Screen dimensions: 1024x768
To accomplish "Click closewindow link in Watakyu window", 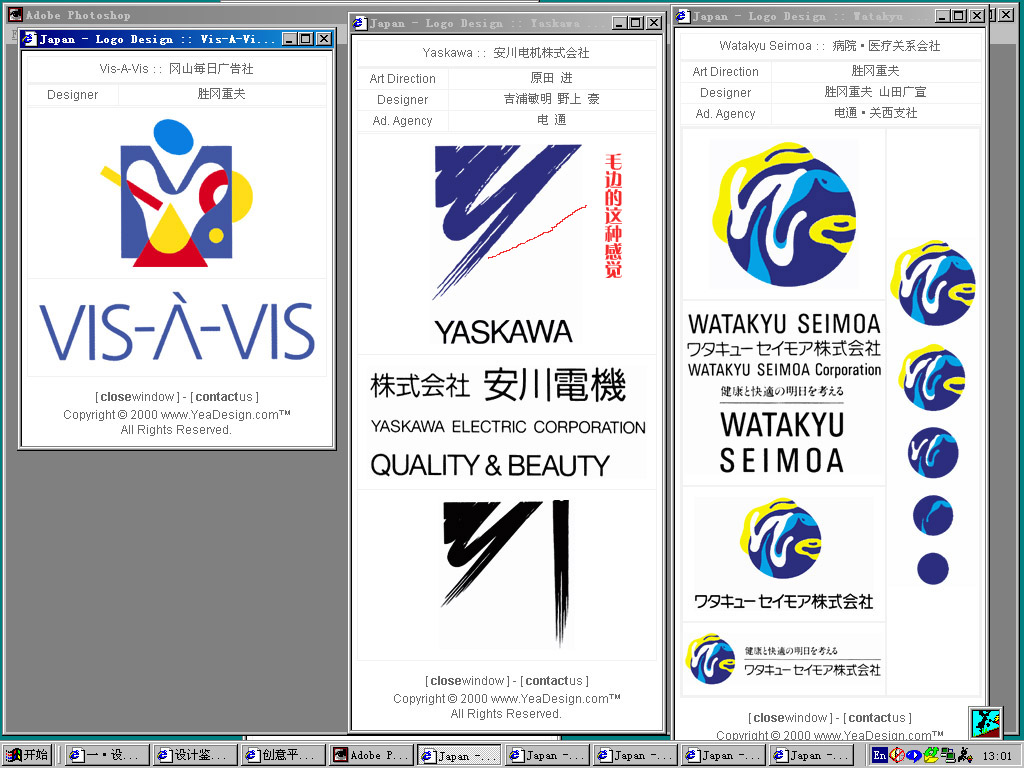I will (x=790, y=718).
